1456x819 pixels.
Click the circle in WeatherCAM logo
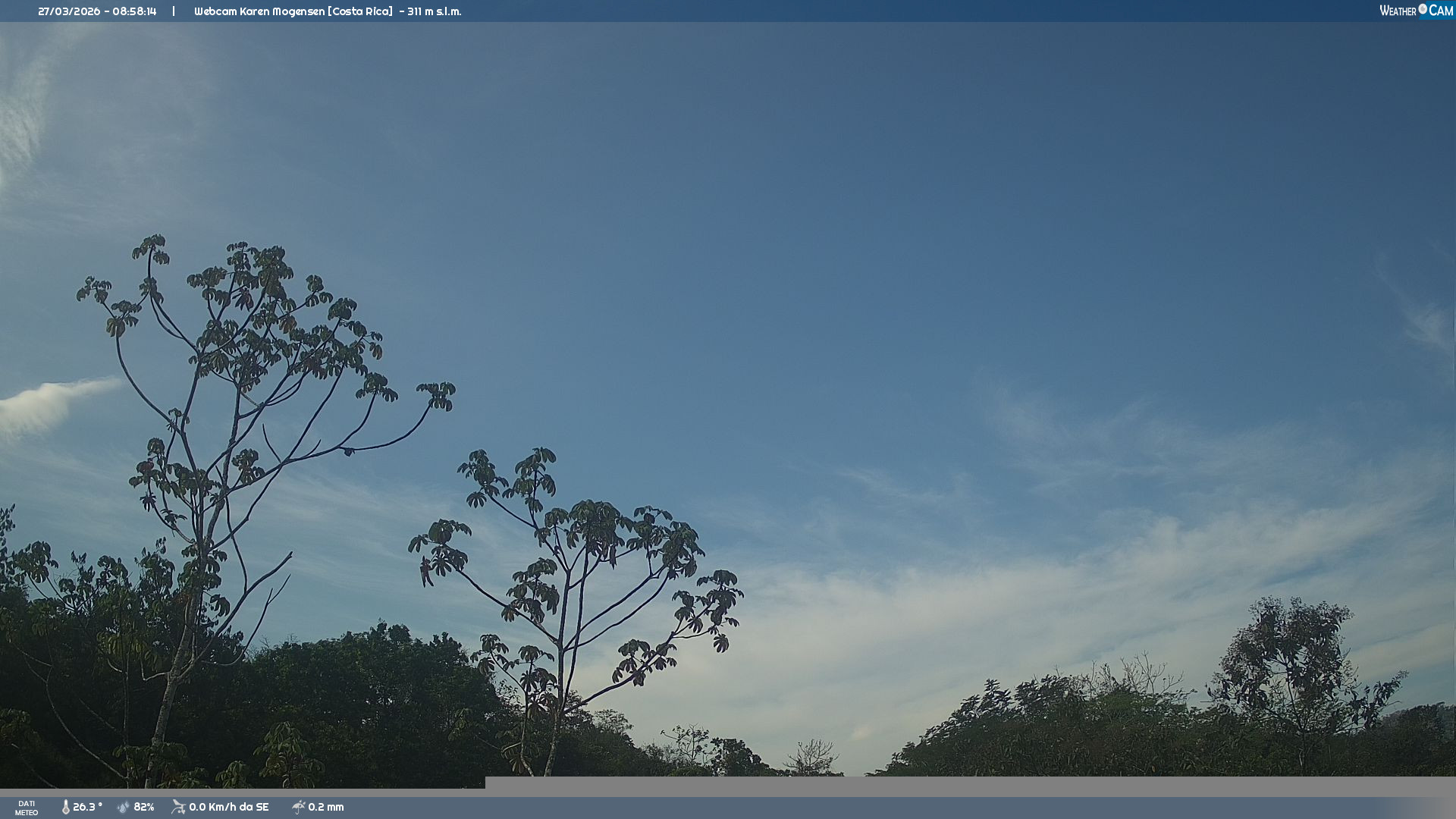[x=1423, y=9]
